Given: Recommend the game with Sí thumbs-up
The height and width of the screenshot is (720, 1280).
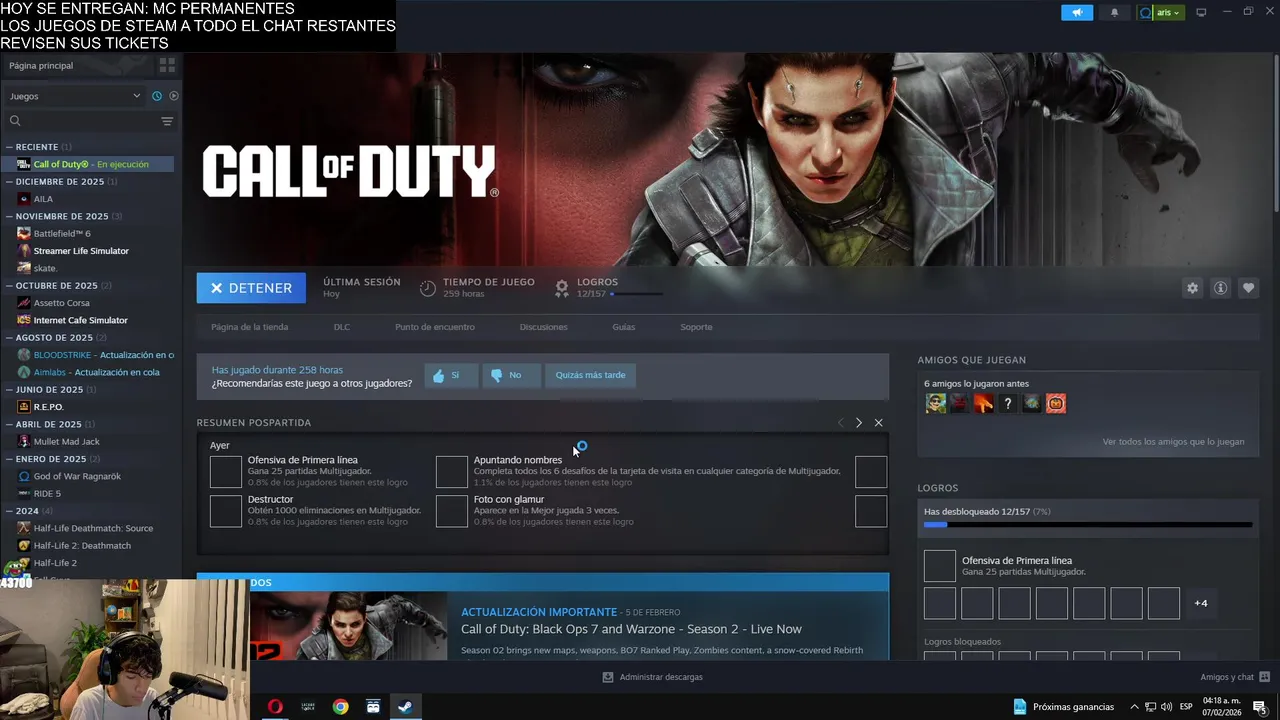Looking at the screenshot, I should point(451,375).
